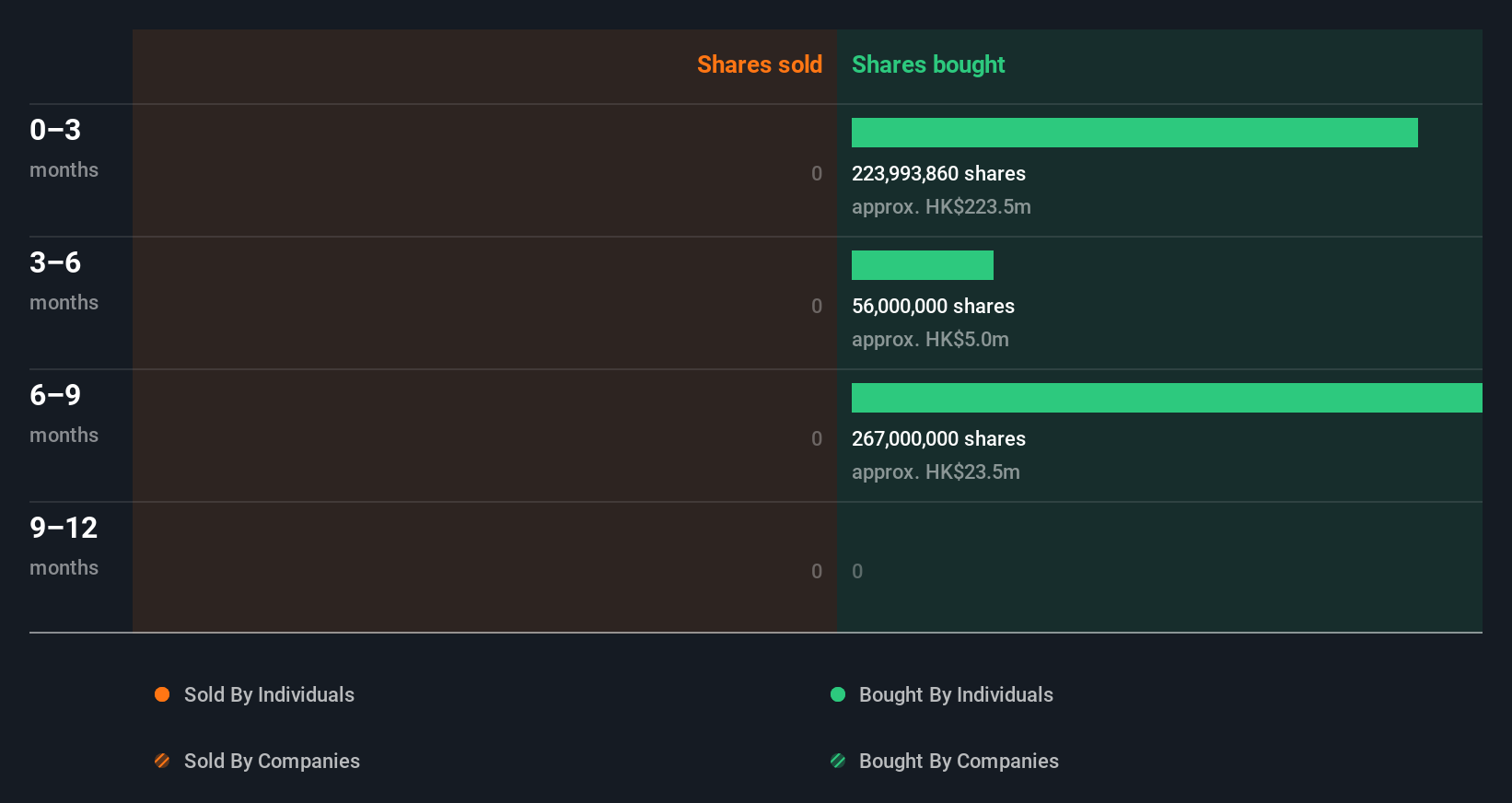1512x803 pixels.
Task: Click the approx. HK$223.5m amount
Action: [941, 206]
